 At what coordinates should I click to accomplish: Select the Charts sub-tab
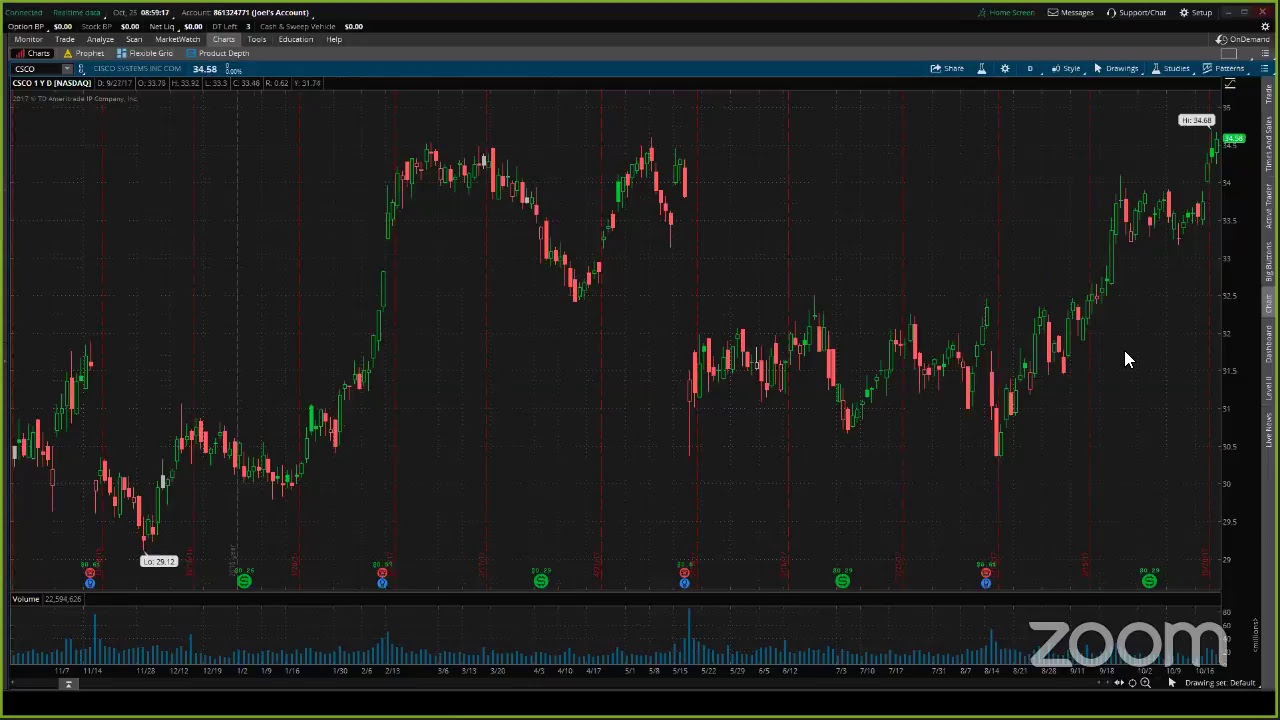32,53
